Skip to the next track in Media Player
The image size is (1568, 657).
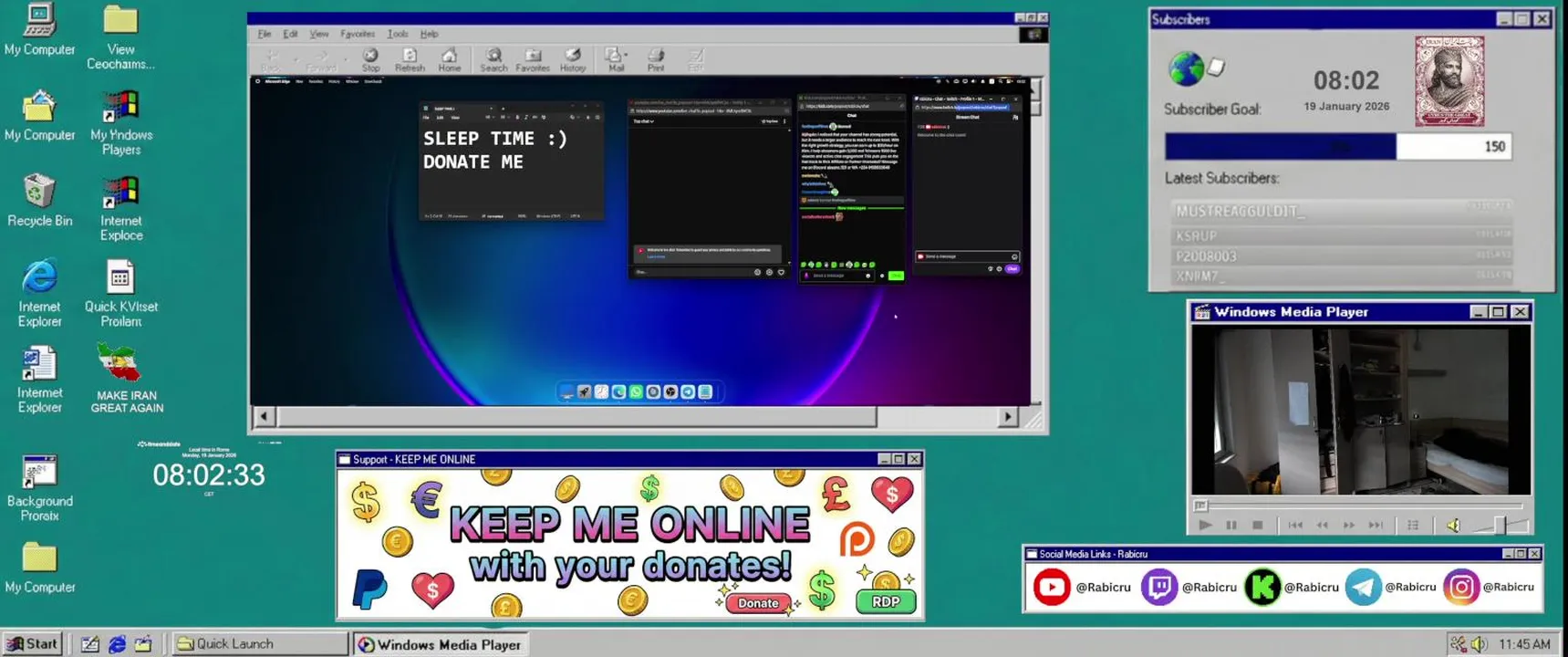pyautogui.click(x=1376, y=525)
